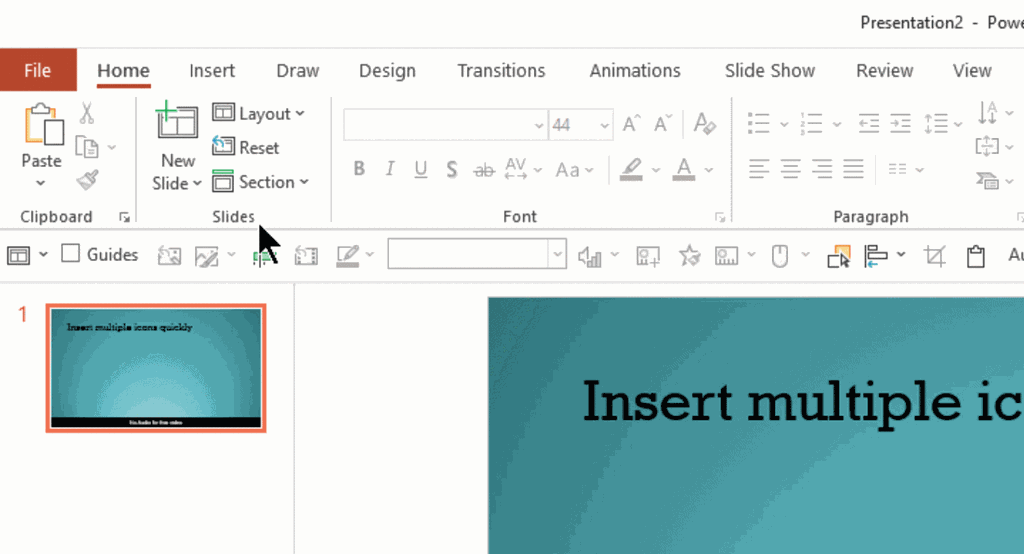
Task: Click the Increase Font Size icon
Action: coord(631,124)
